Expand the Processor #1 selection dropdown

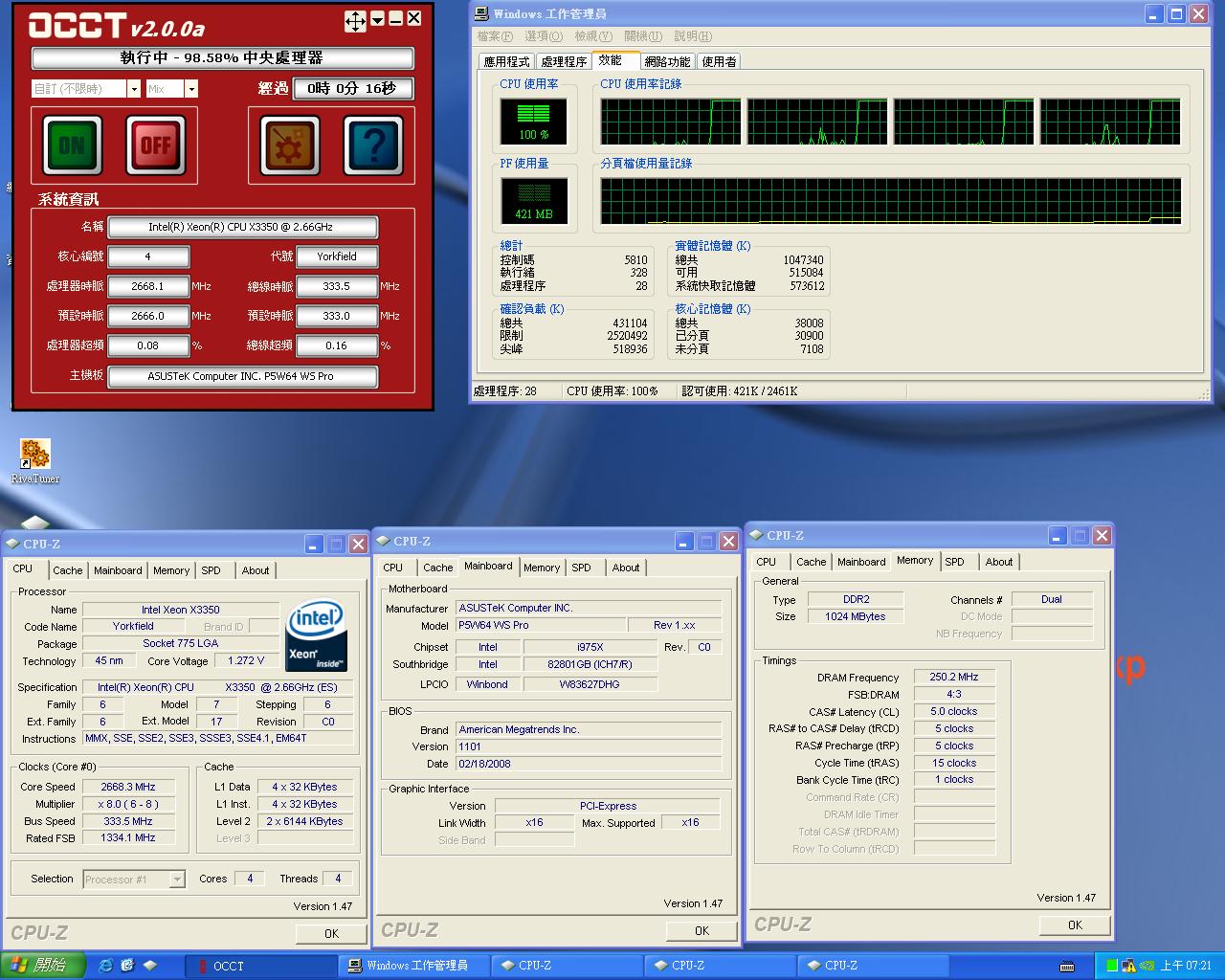tap(177, 880)
